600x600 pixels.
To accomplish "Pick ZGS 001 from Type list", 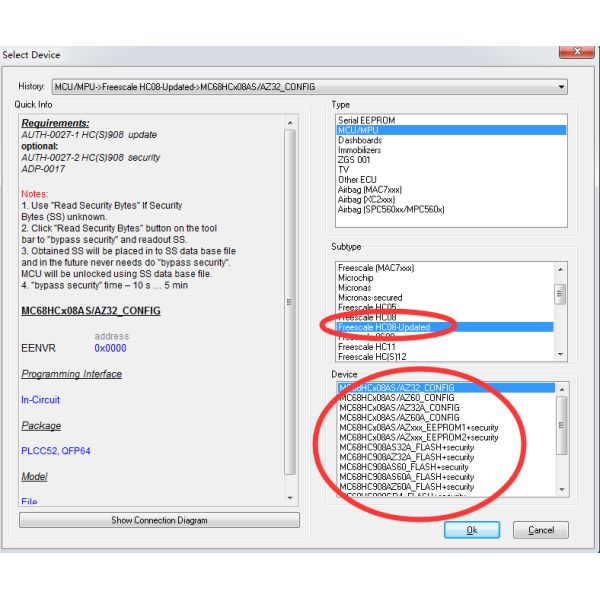I will coord(356,160).
